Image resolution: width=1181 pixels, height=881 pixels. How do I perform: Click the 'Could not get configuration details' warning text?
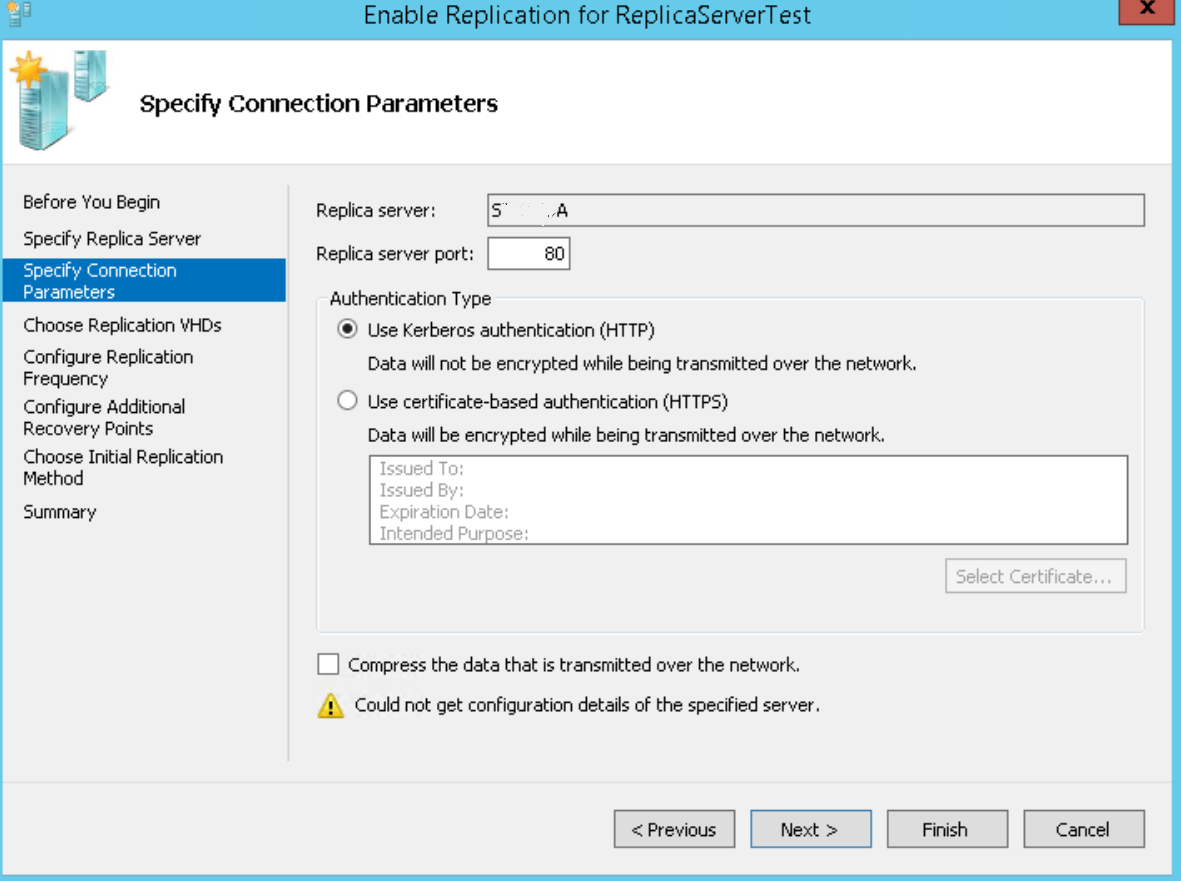coord(587,705)
